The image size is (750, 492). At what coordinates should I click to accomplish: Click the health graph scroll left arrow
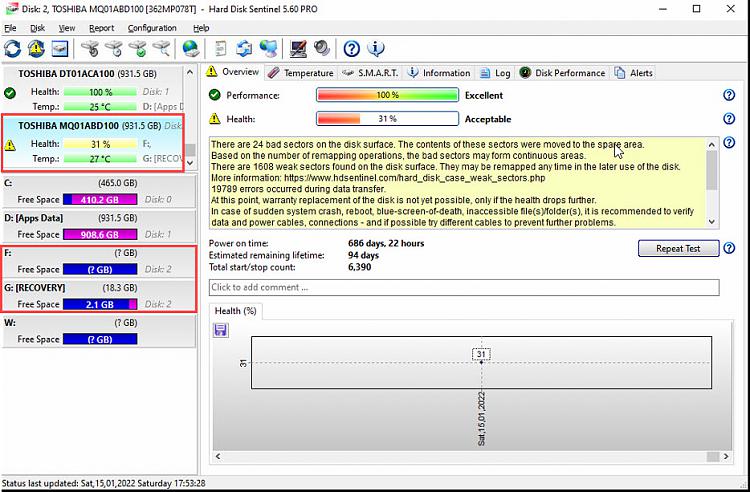[x=218, y=456]
